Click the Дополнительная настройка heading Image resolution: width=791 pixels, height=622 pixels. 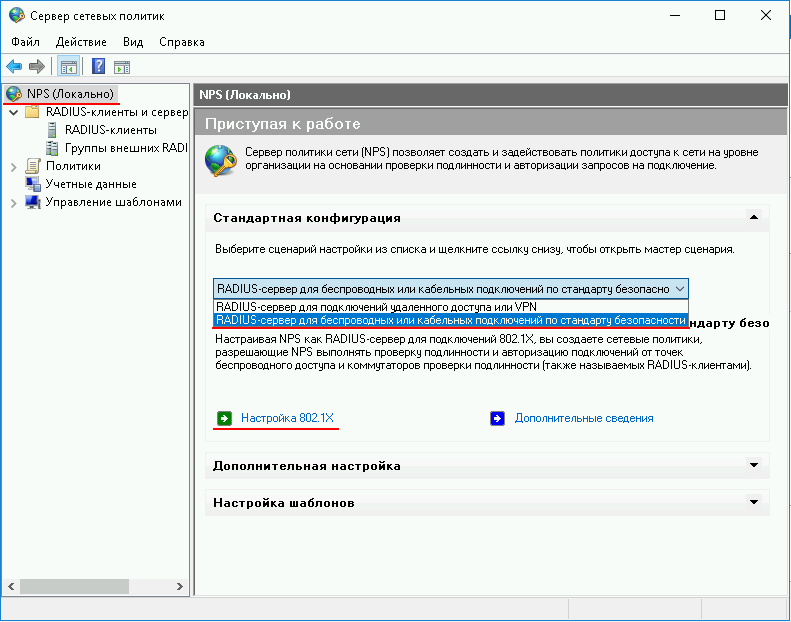pos(307,466)
